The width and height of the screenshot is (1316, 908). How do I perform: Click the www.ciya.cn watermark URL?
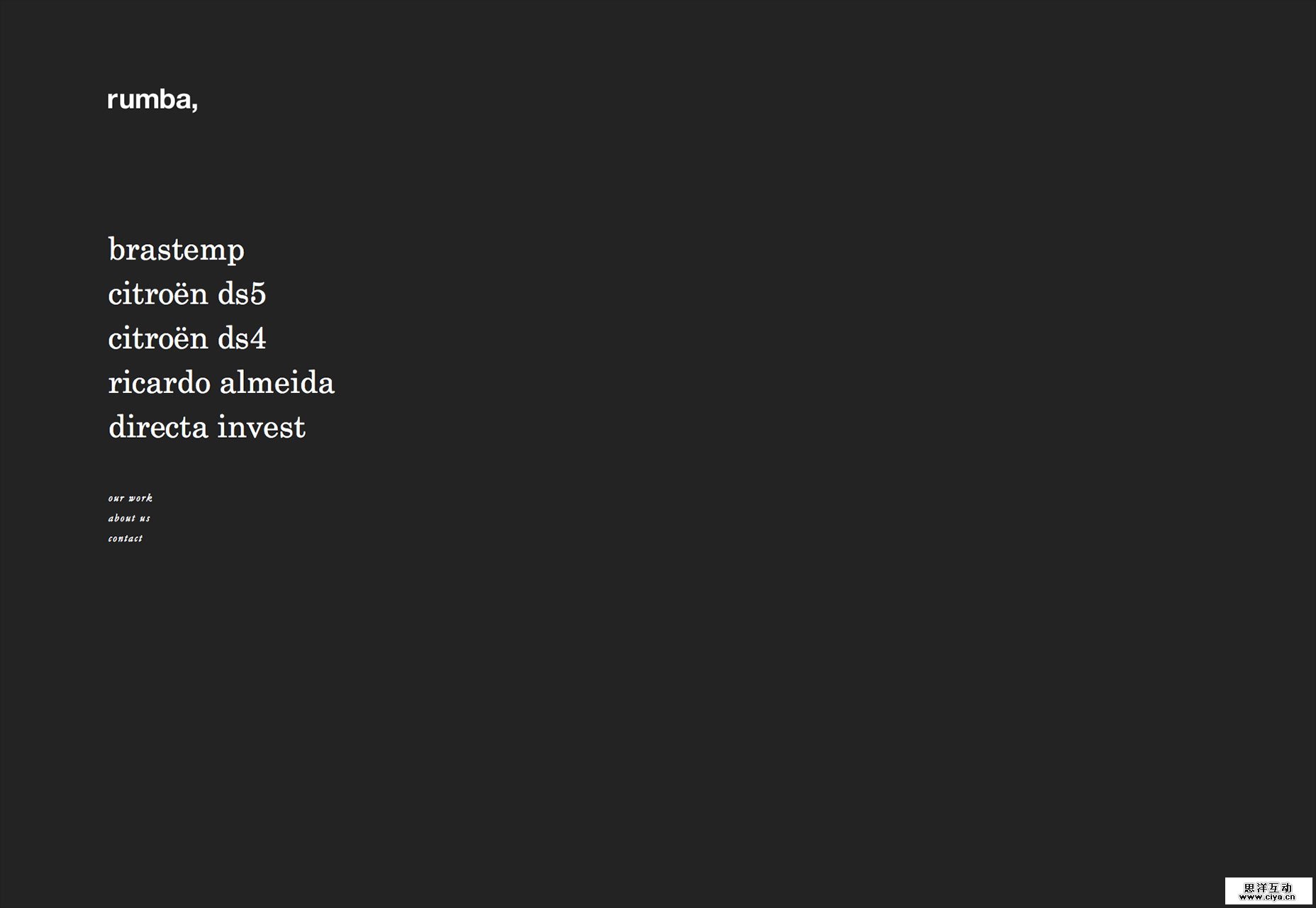point(1268,897)
